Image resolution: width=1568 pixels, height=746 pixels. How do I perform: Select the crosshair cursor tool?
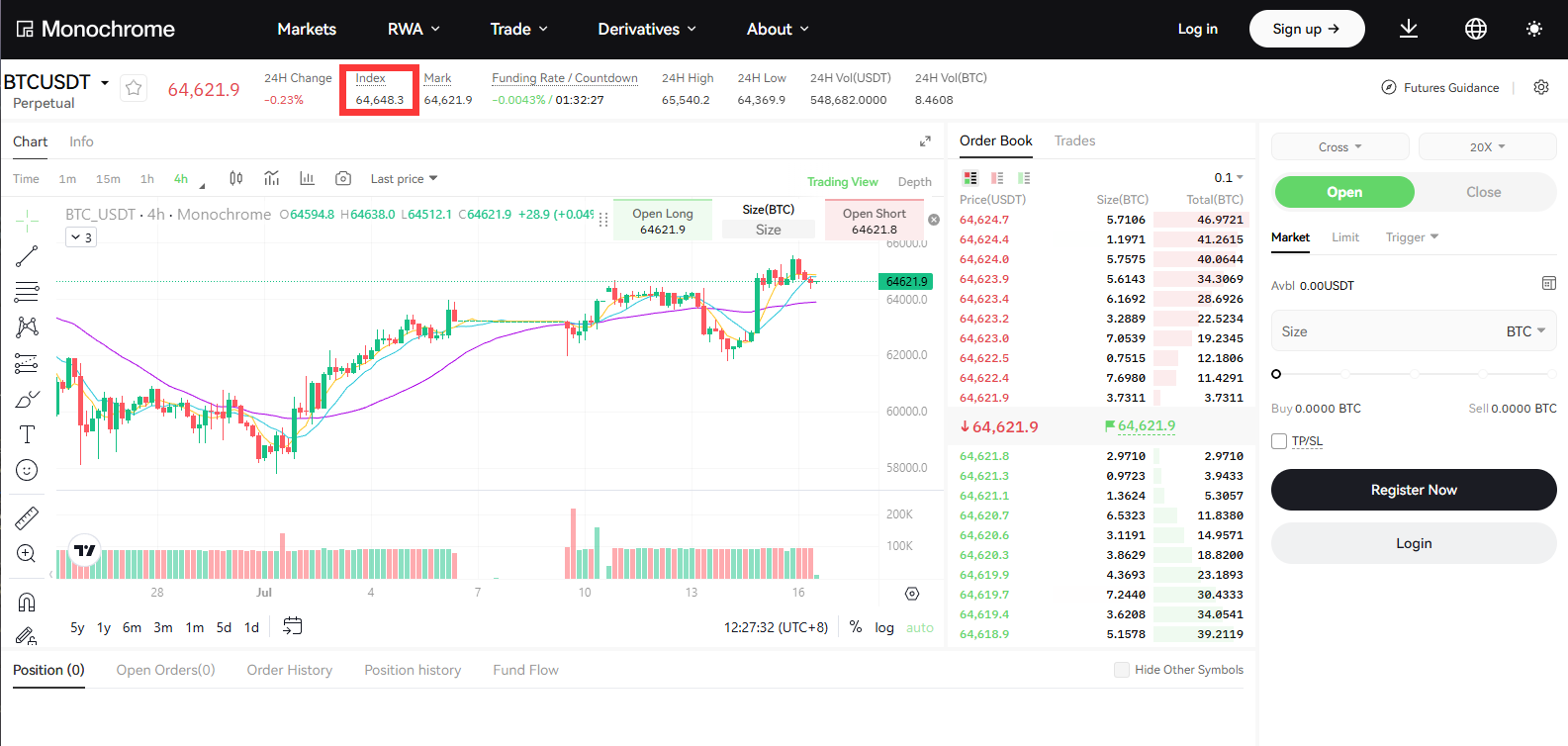[27, 220]
